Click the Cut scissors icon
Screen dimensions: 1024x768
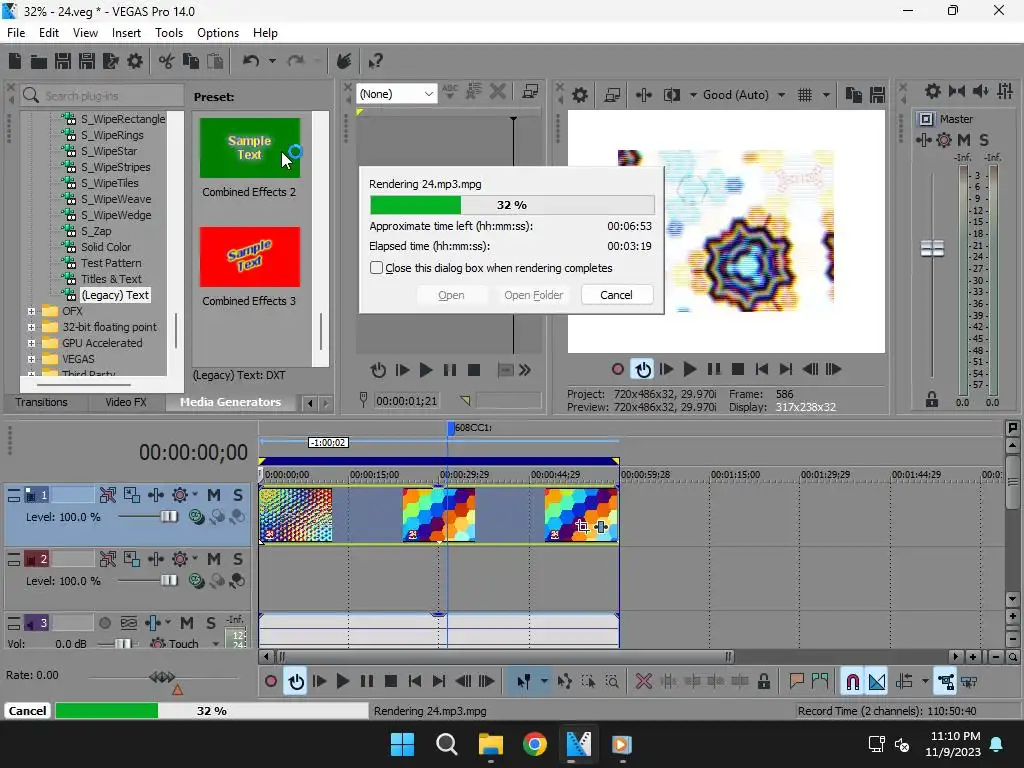[167, 61]
